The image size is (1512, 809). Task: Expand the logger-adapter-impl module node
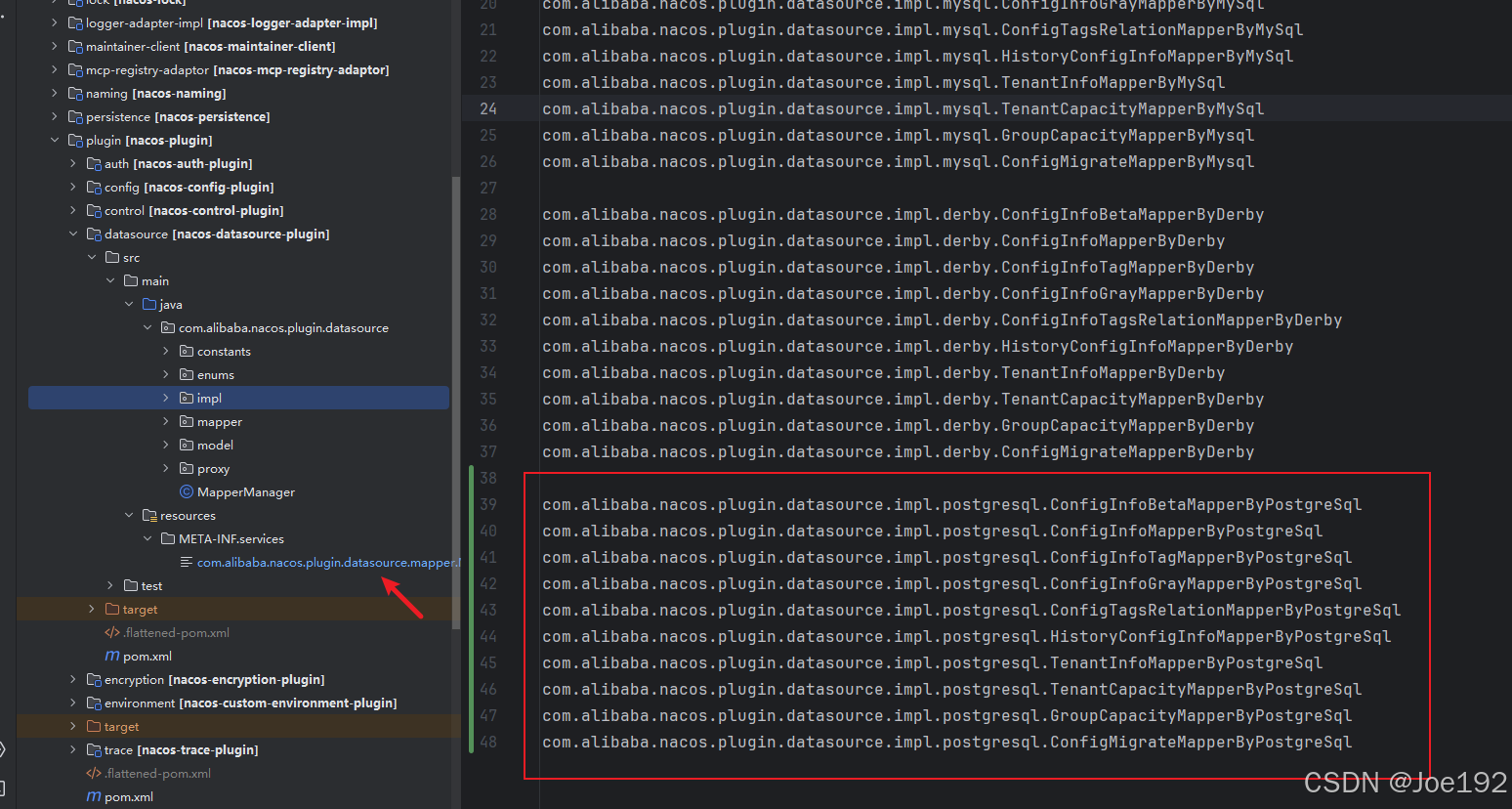55,22
